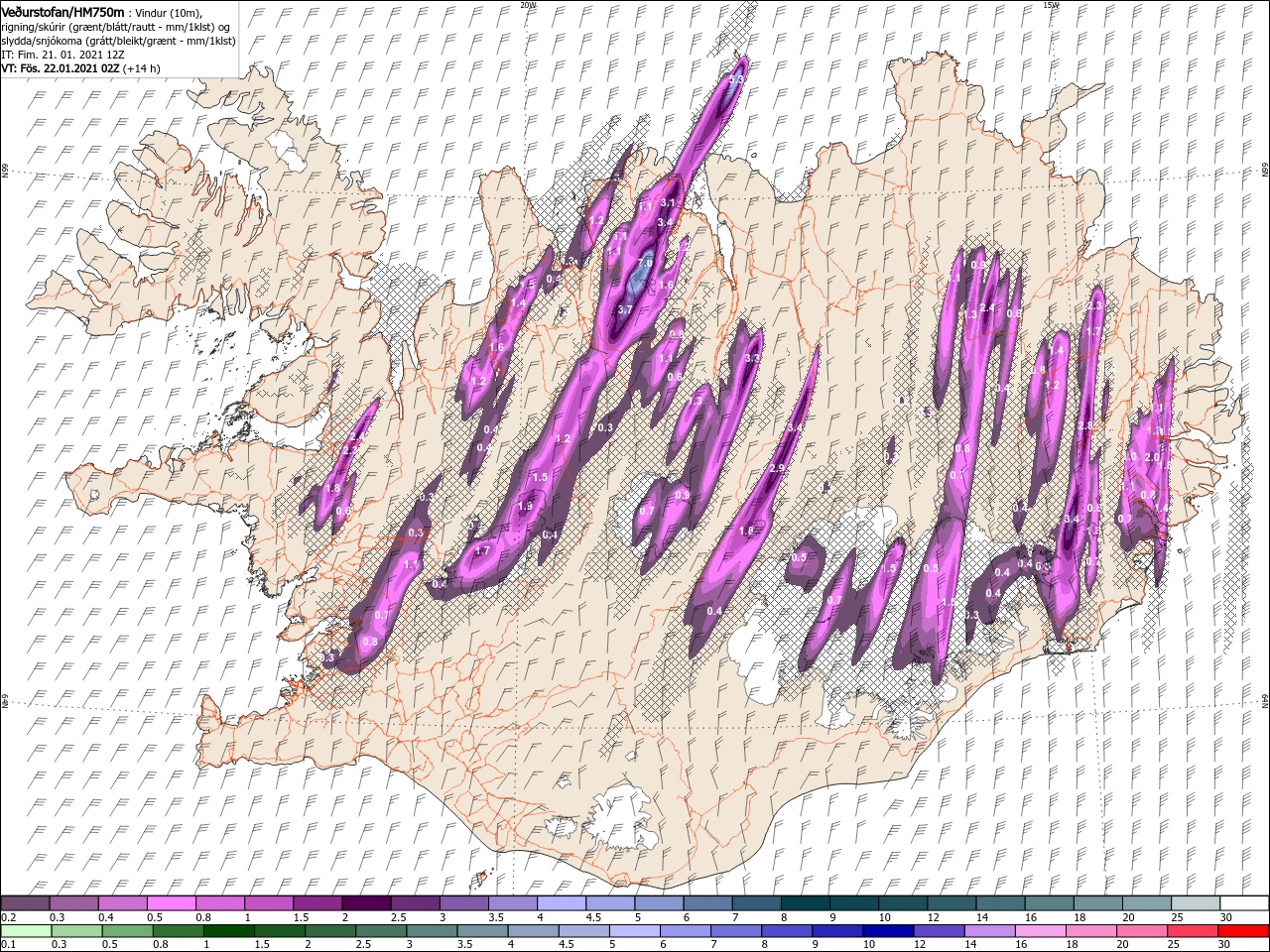1270x952 pixels.
Task: Click the '(+14 h)' forecast offset text
Action: 144,68
